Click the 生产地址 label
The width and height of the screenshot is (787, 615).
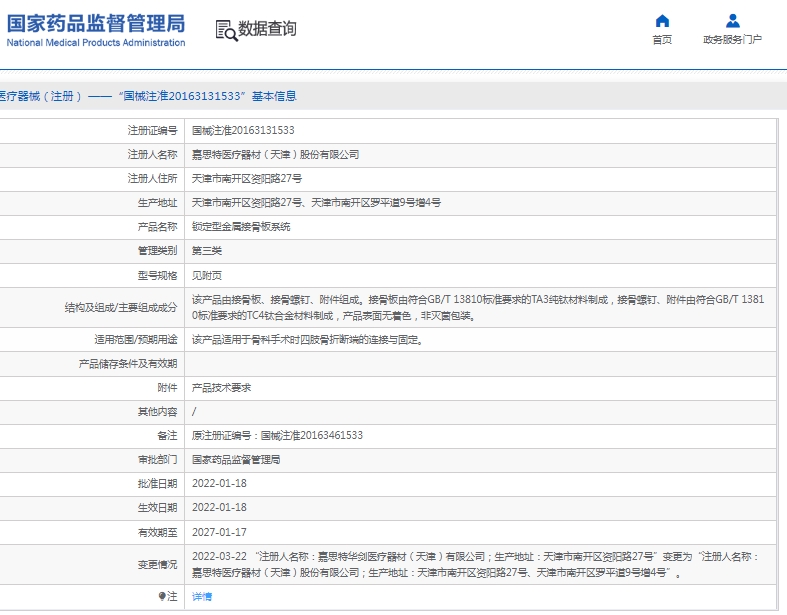[x=157, y=203]
